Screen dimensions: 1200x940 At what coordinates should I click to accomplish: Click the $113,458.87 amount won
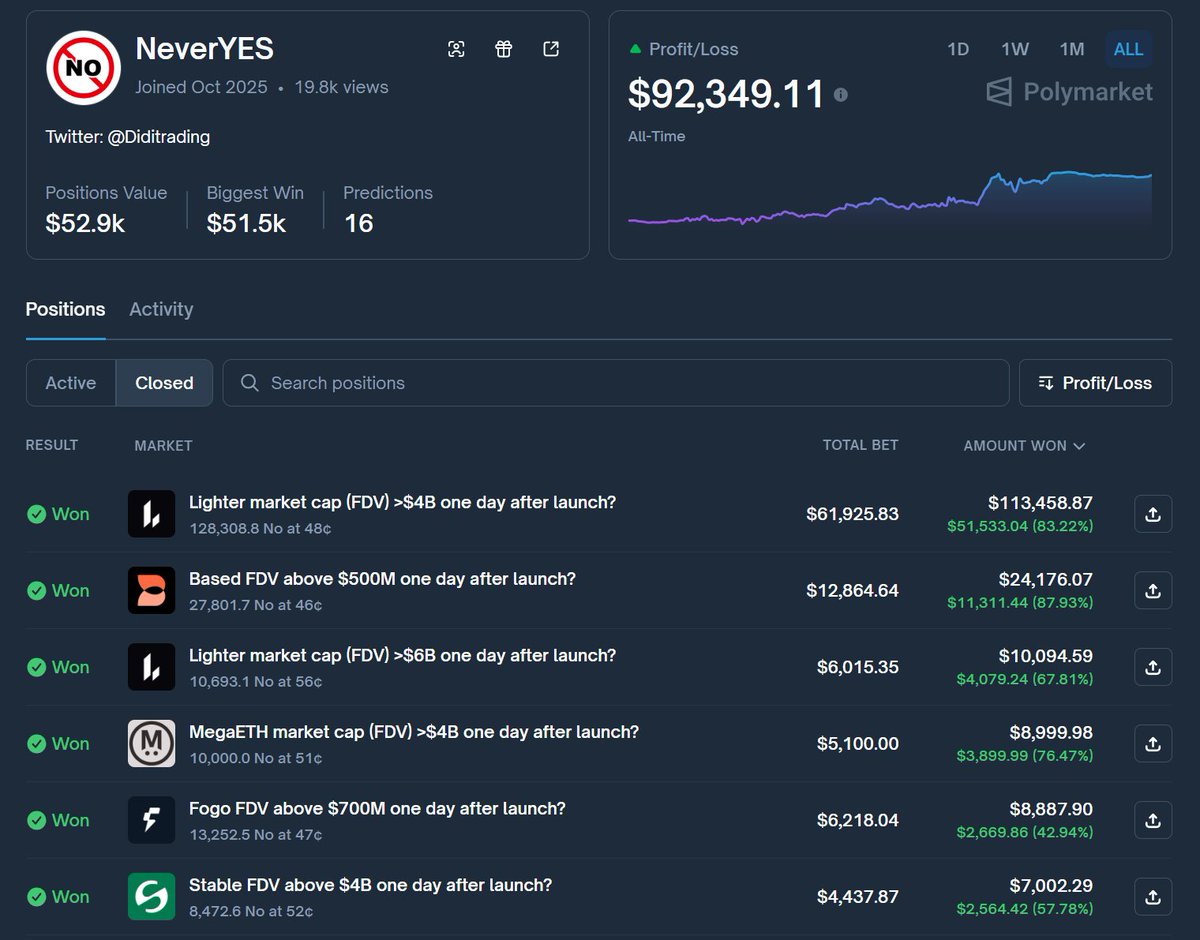[1040, 503]
